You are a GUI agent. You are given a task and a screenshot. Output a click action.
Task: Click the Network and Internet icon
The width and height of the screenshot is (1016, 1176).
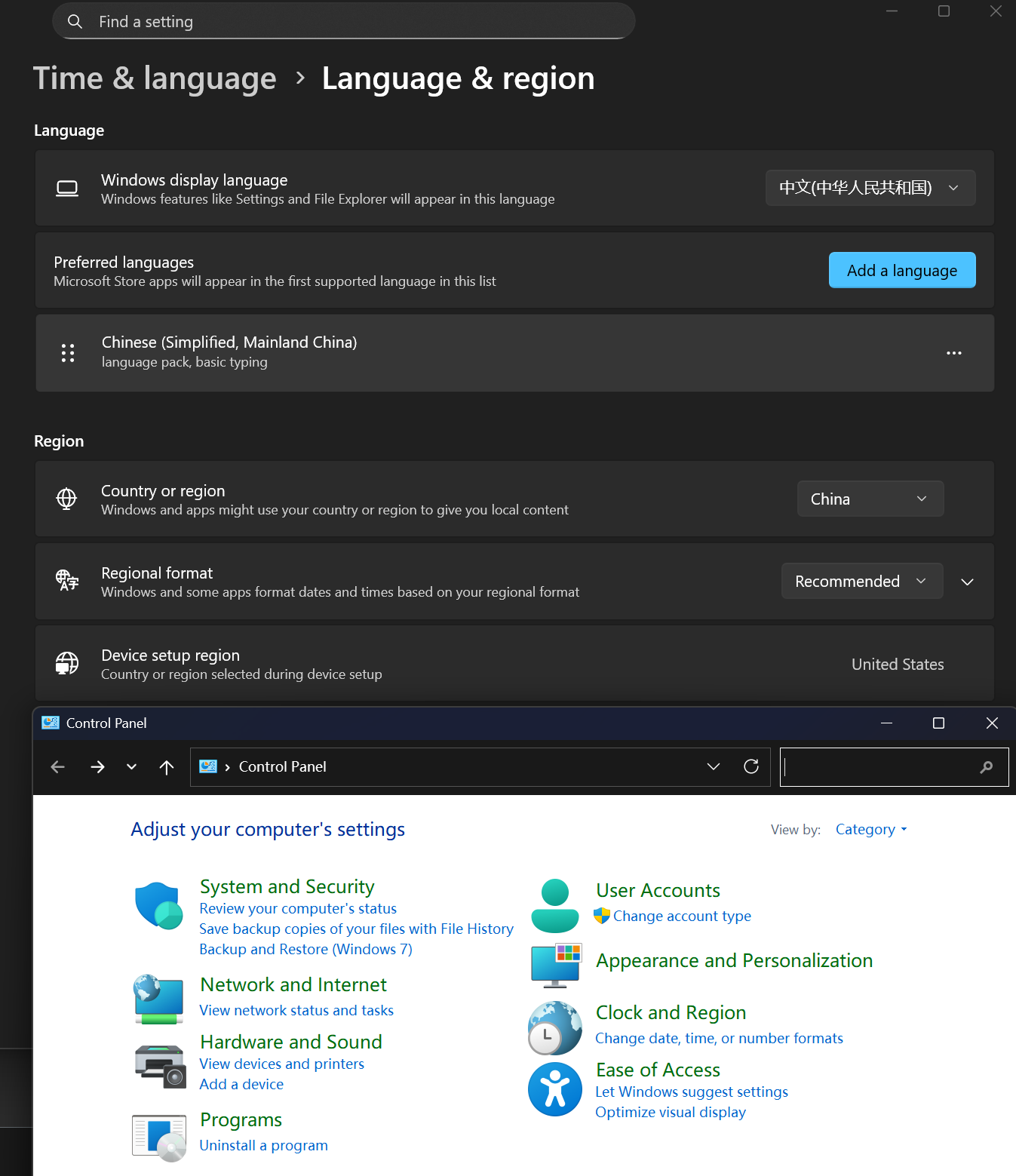point(159,999)
